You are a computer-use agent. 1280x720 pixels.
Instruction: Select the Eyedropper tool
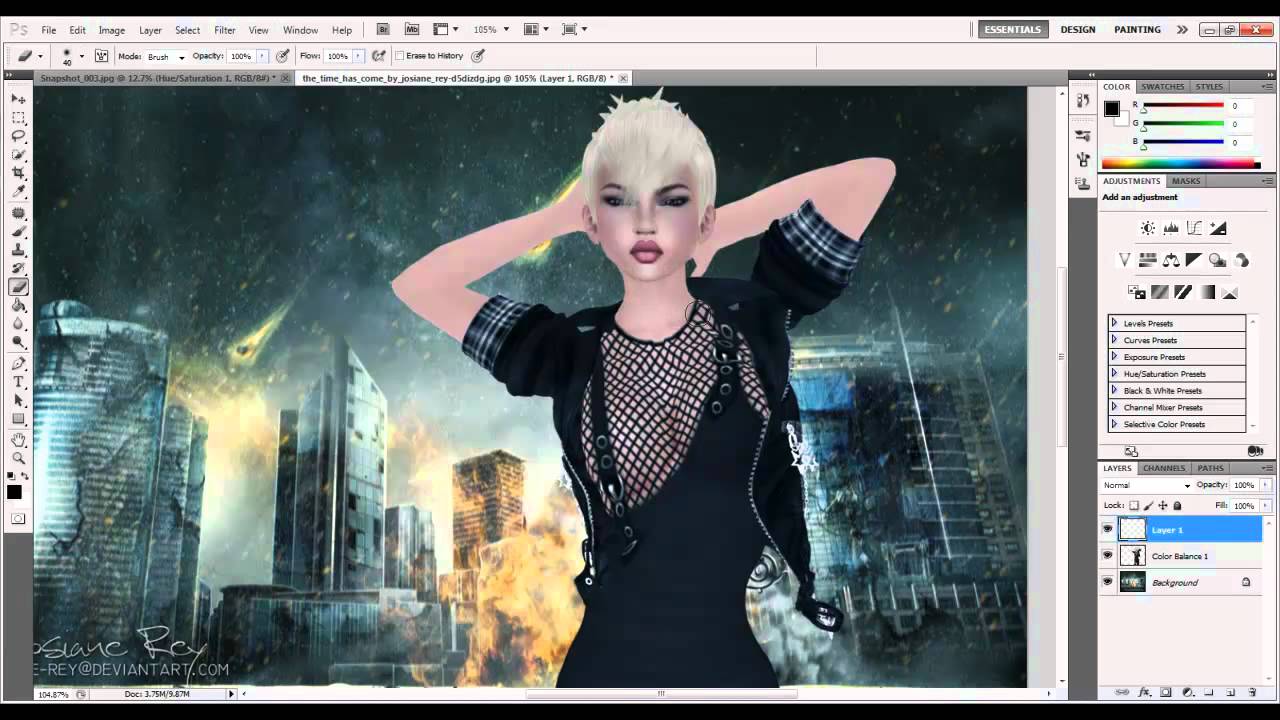(18, 190)
